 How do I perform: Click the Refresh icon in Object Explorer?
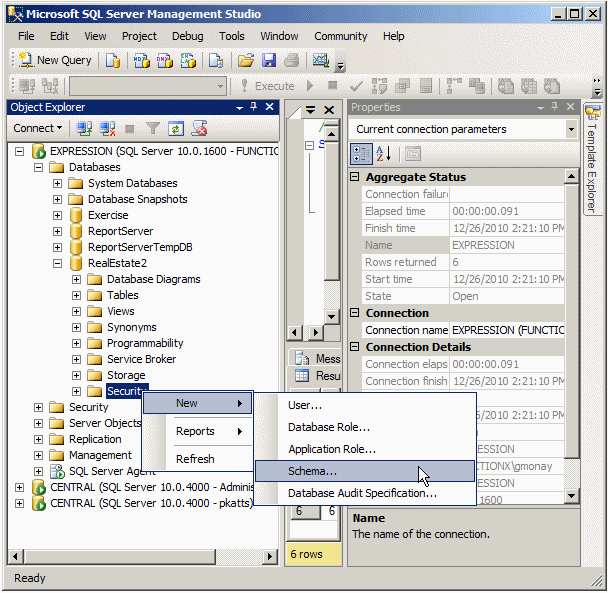tap(176, 128)
